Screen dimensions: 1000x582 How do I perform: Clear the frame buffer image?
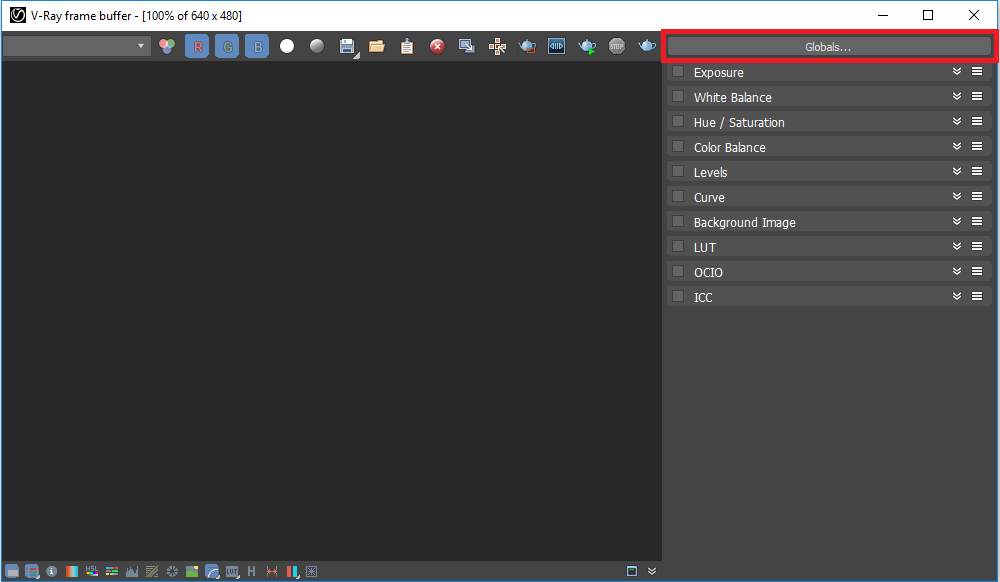[437, 47]
